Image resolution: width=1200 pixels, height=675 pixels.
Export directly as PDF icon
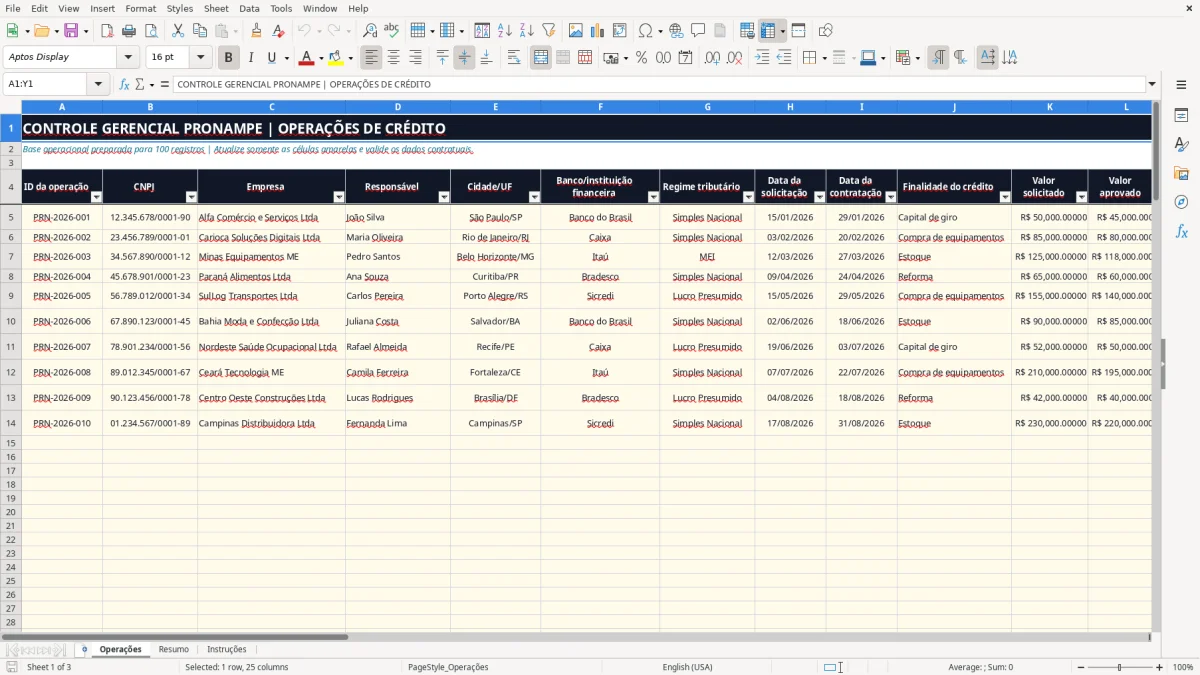[x=107, y=31]
